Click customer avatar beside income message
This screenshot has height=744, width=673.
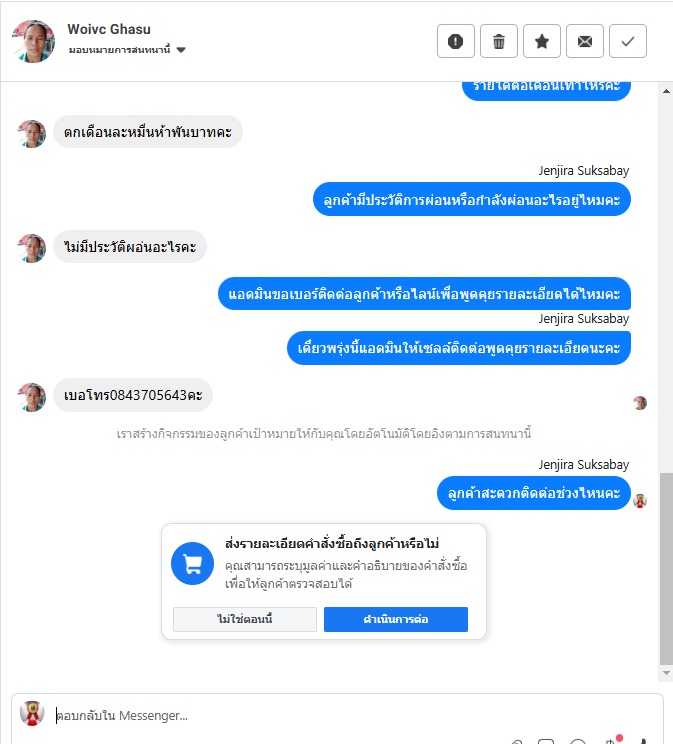click(x=32, y=134)
